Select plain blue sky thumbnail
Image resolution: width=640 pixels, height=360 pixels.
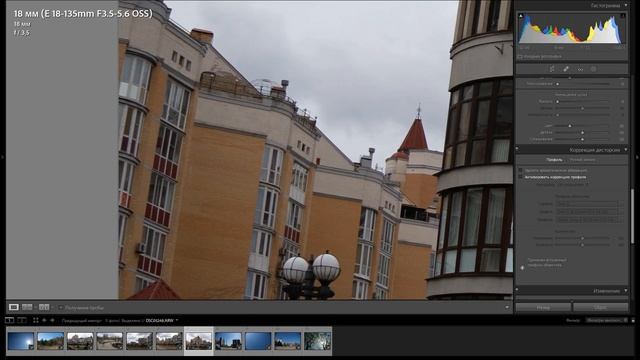[258, 341]
